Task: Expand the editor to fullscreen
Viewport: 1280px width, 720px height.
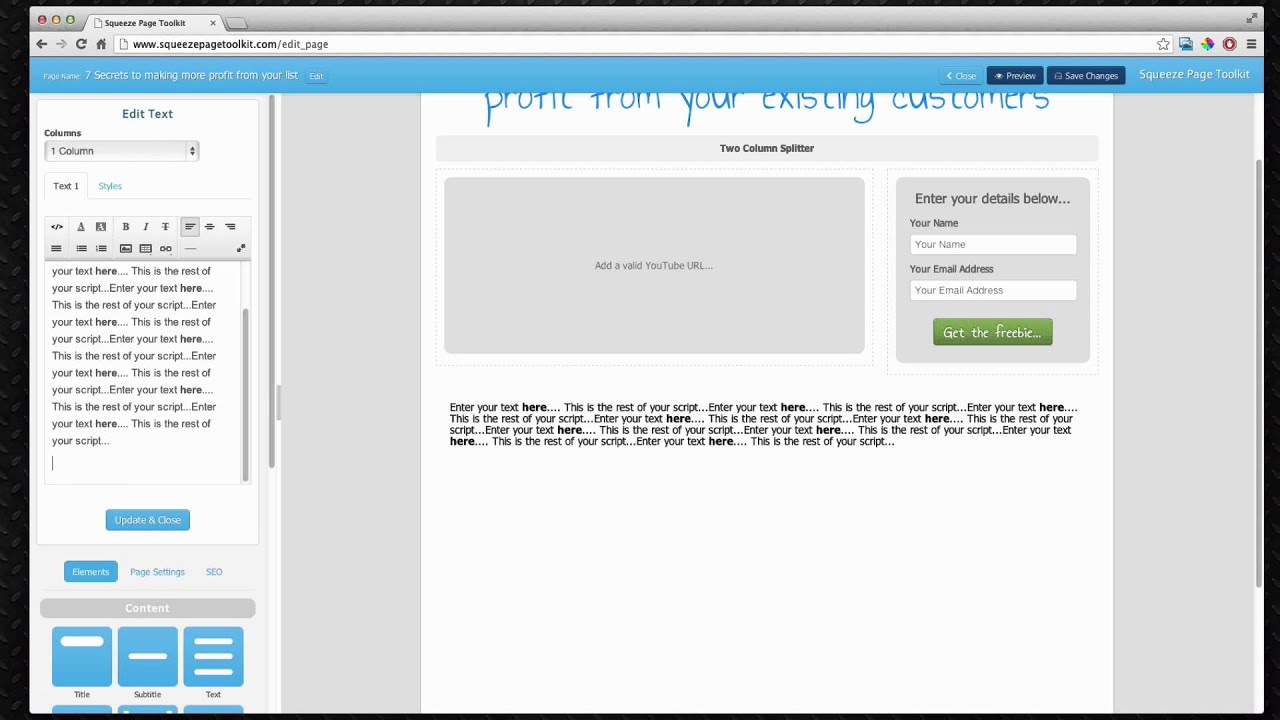Action: tap(241, 249)
